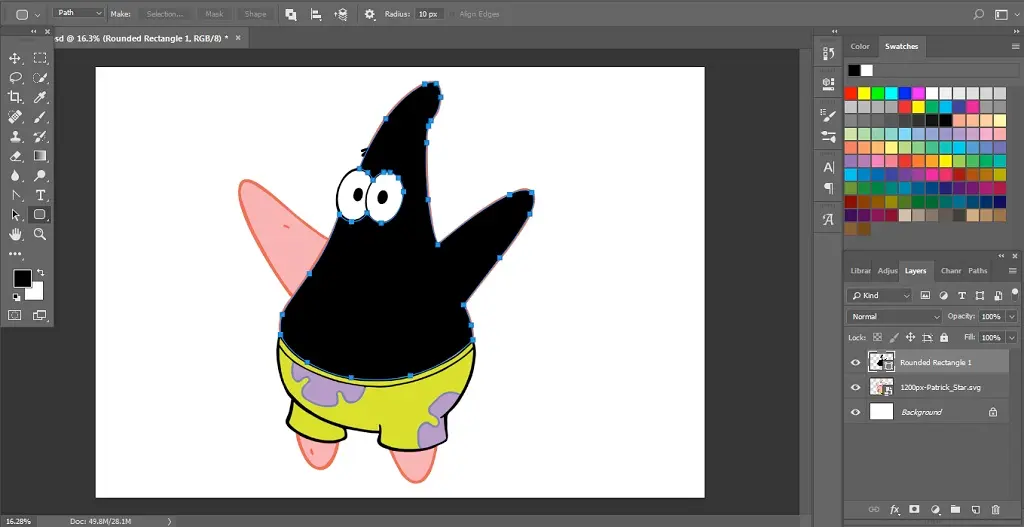
Task: Switch to the Swatches tab
Action: 901,46
